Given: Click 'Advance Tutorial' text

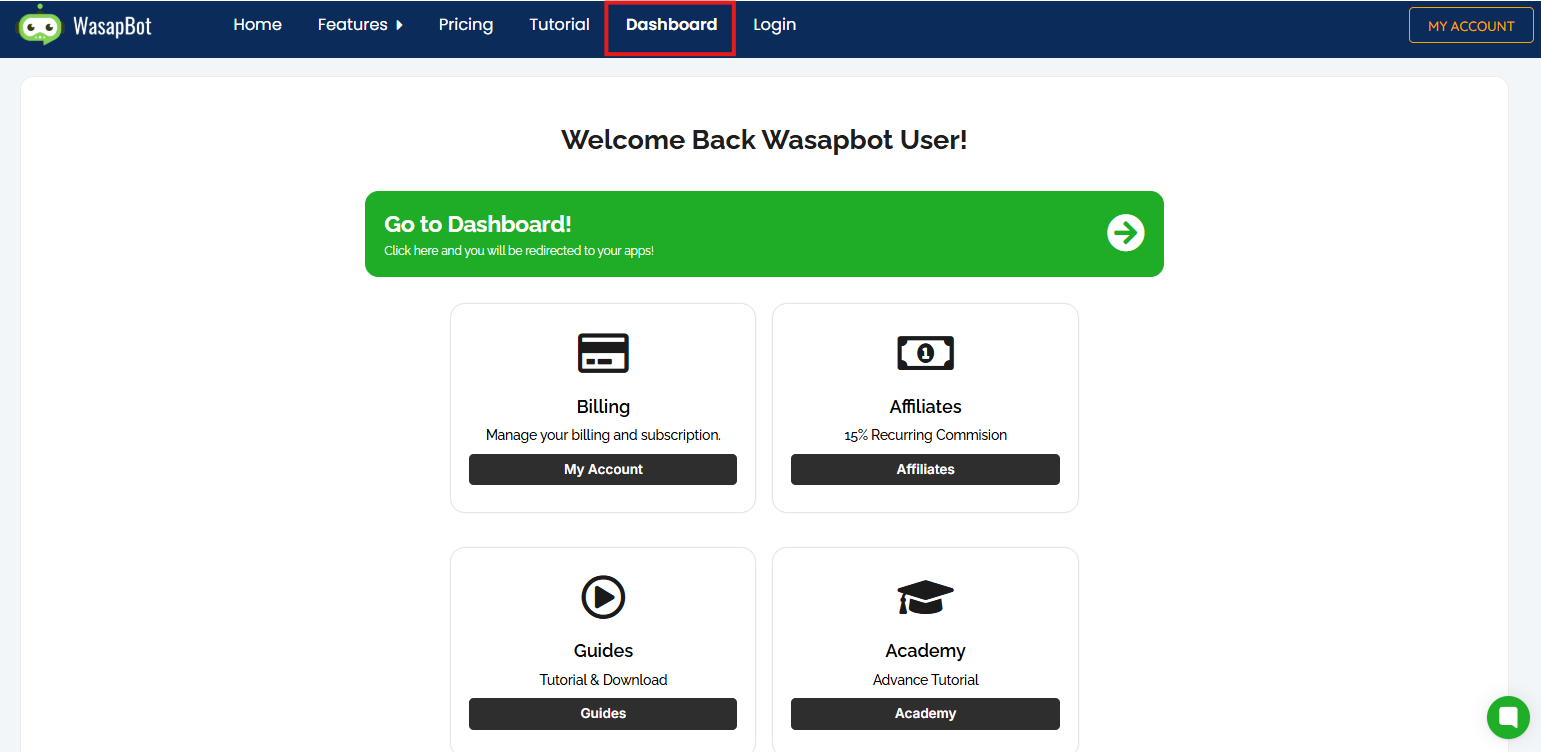Looking at the screenshot, I should [925, 680].
